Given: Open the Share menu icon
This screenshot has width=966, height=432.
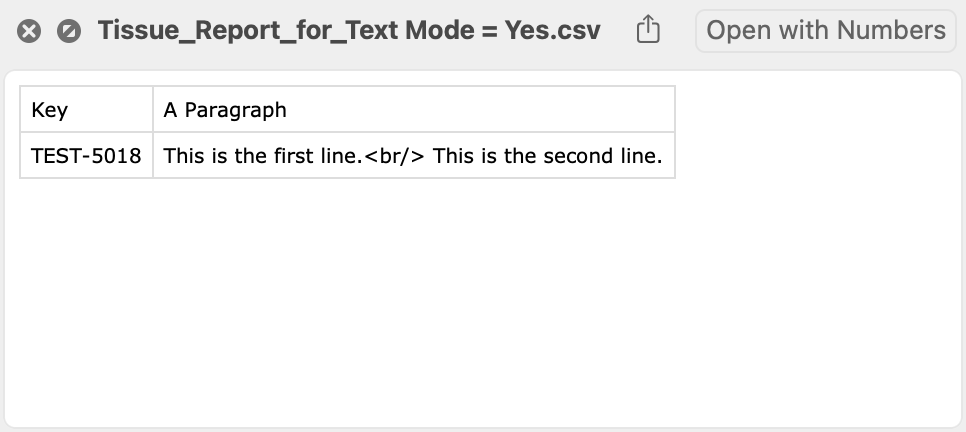Looking at the screenshot, I should (648, 30).
